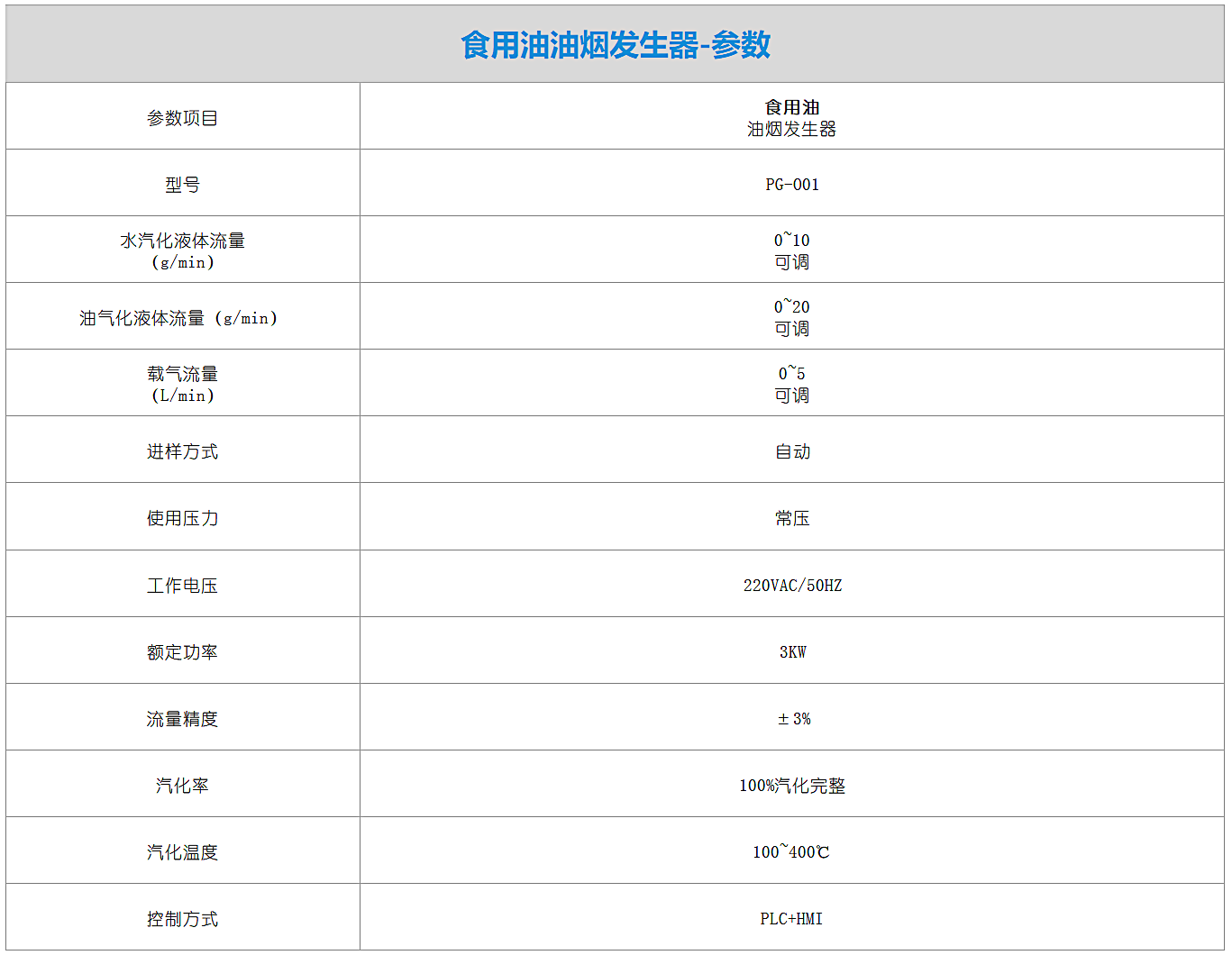Select the 使用压力 row label
Screen dimensions: 1232x955
(183, 518)
